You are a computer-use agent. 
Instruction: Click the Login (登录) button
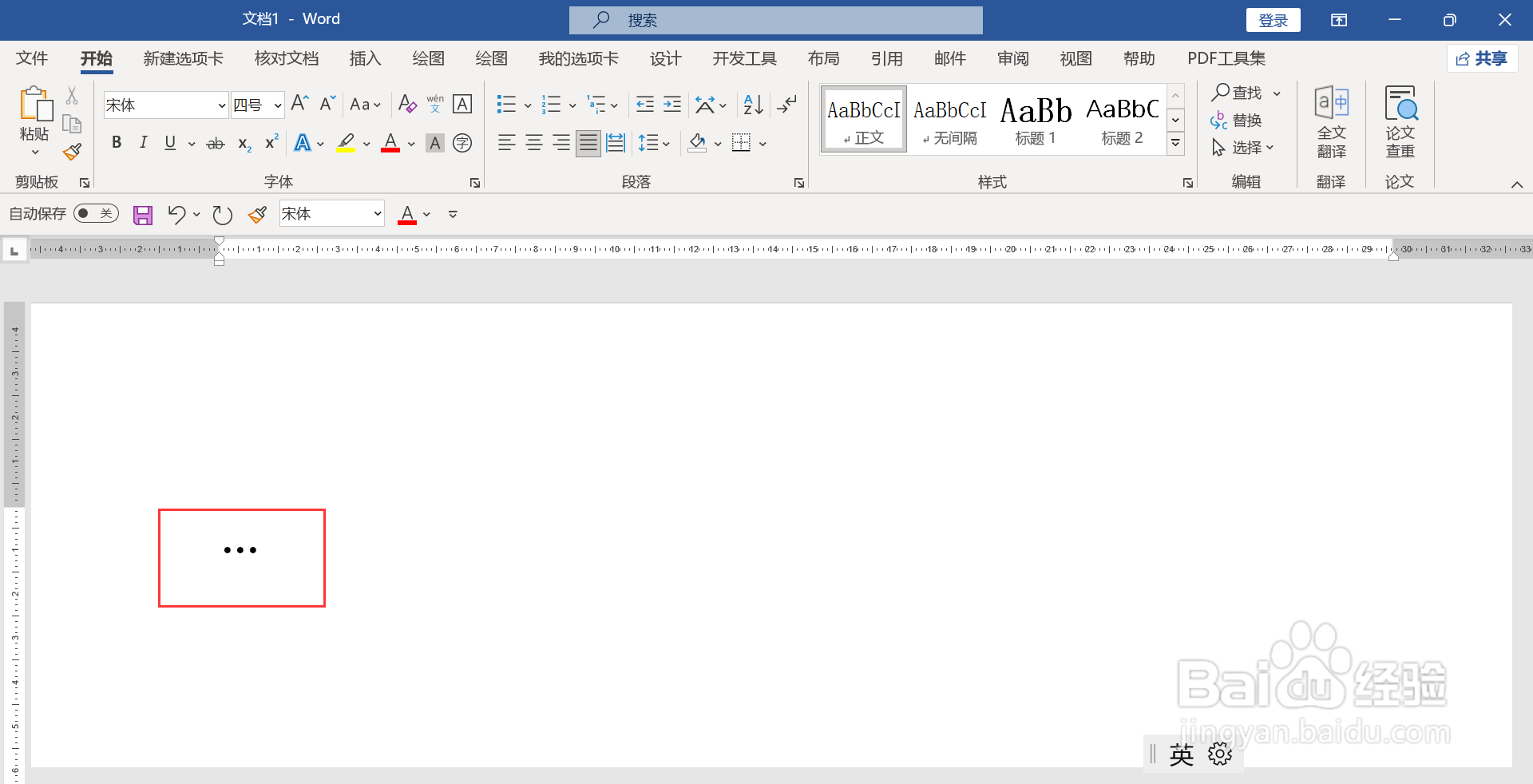[1274, 20]
